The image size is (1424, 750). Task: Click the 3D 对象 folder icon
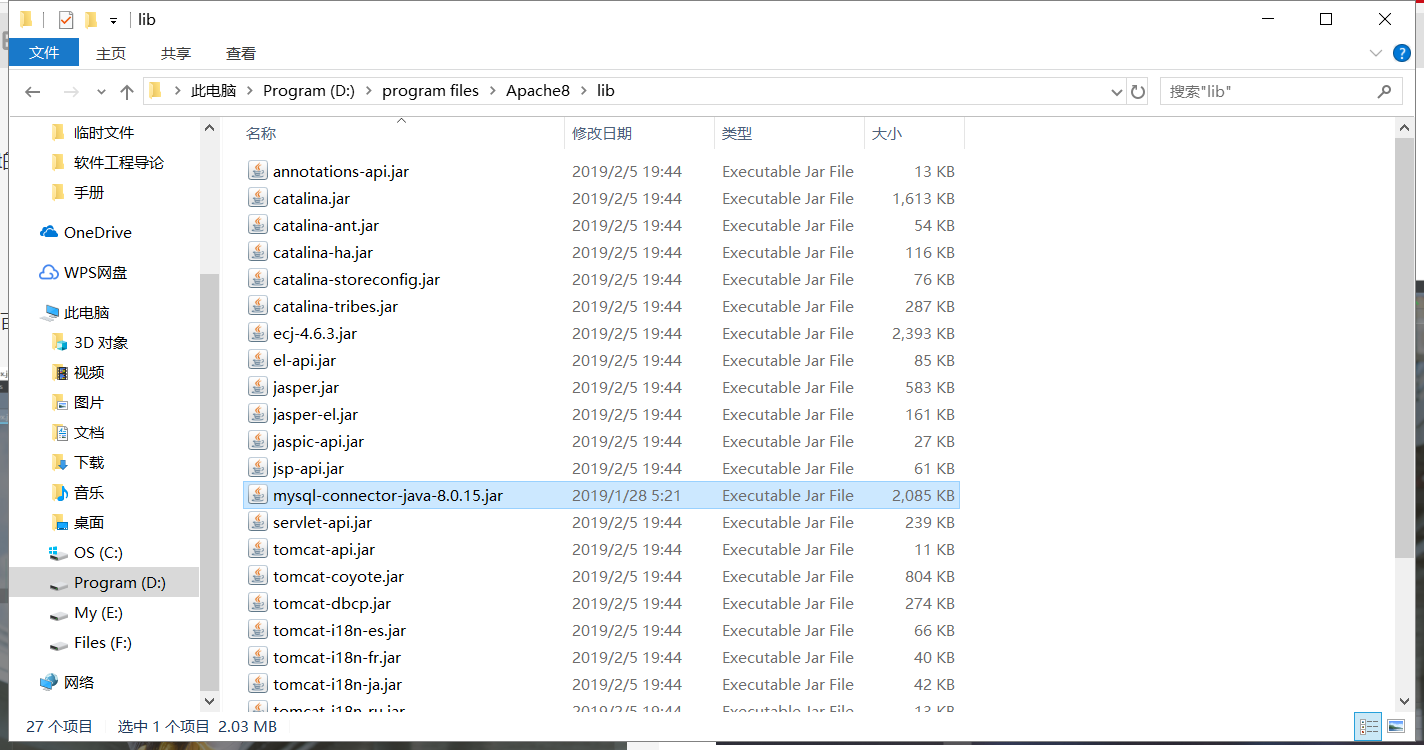[x=59, y=342]
